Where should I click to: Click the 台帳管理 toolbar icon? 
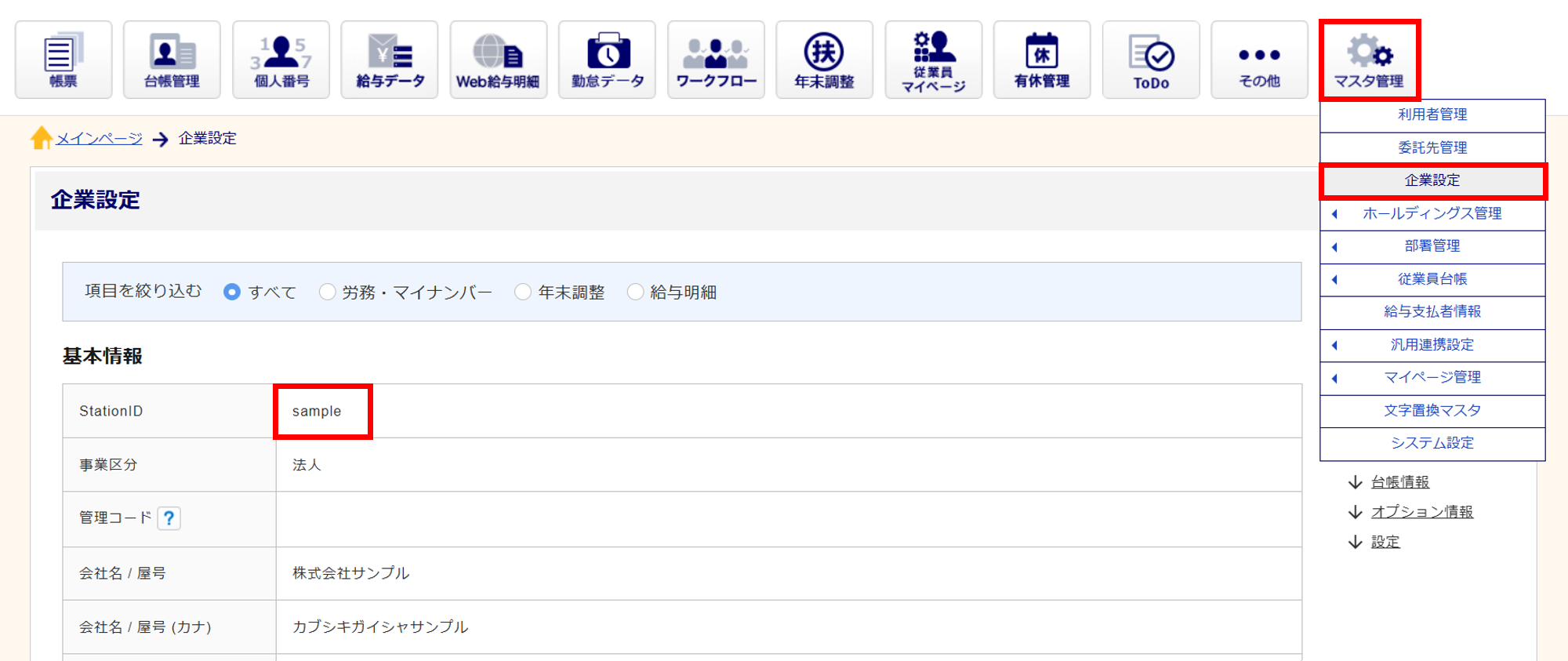(172, 60)
